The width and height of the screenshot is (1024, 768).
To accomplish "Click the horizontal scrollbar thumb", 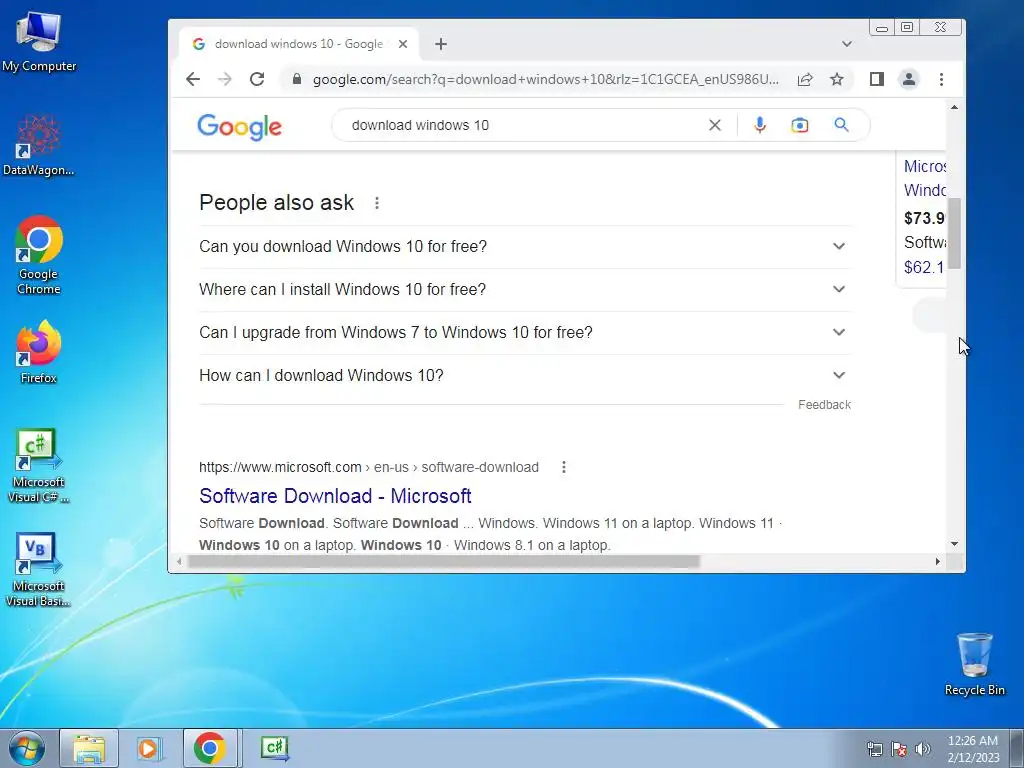I will [x=443, y=562].
